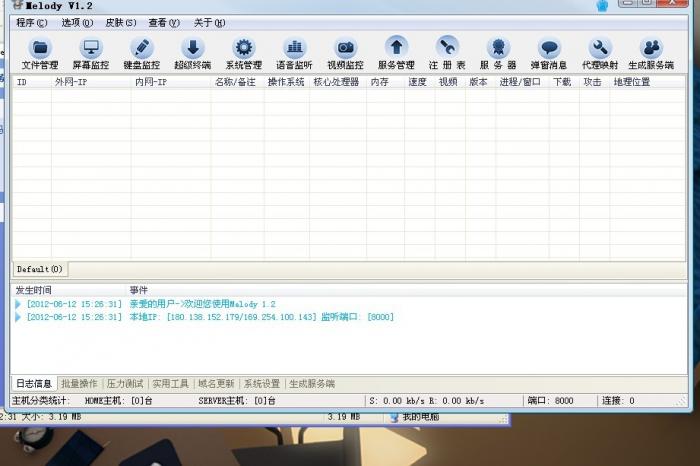Open the 选项(O) menu

(77, 23)
